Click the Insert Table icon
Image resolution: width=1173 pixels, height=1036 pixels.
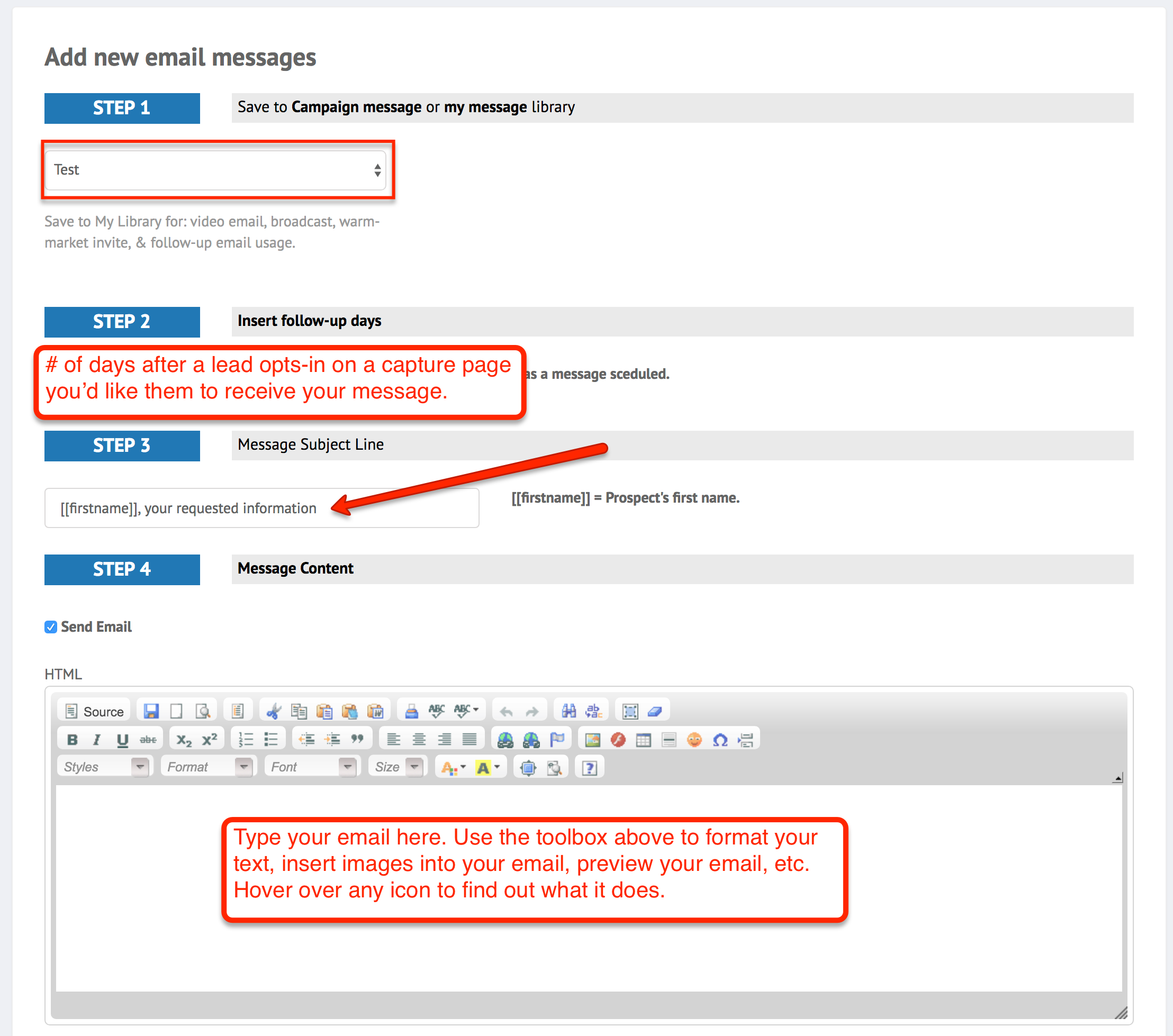(643, 739)
